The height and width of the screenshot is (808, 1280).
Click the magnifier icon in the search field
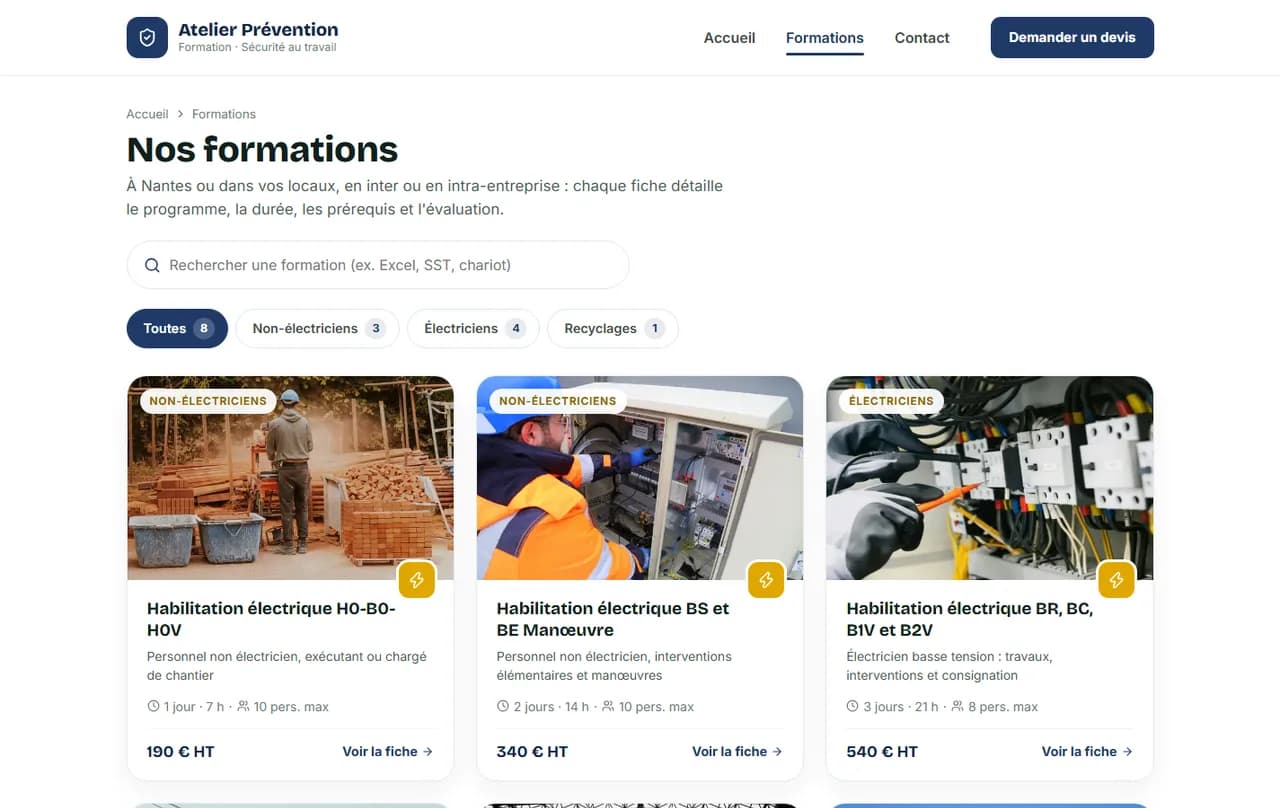152,265
